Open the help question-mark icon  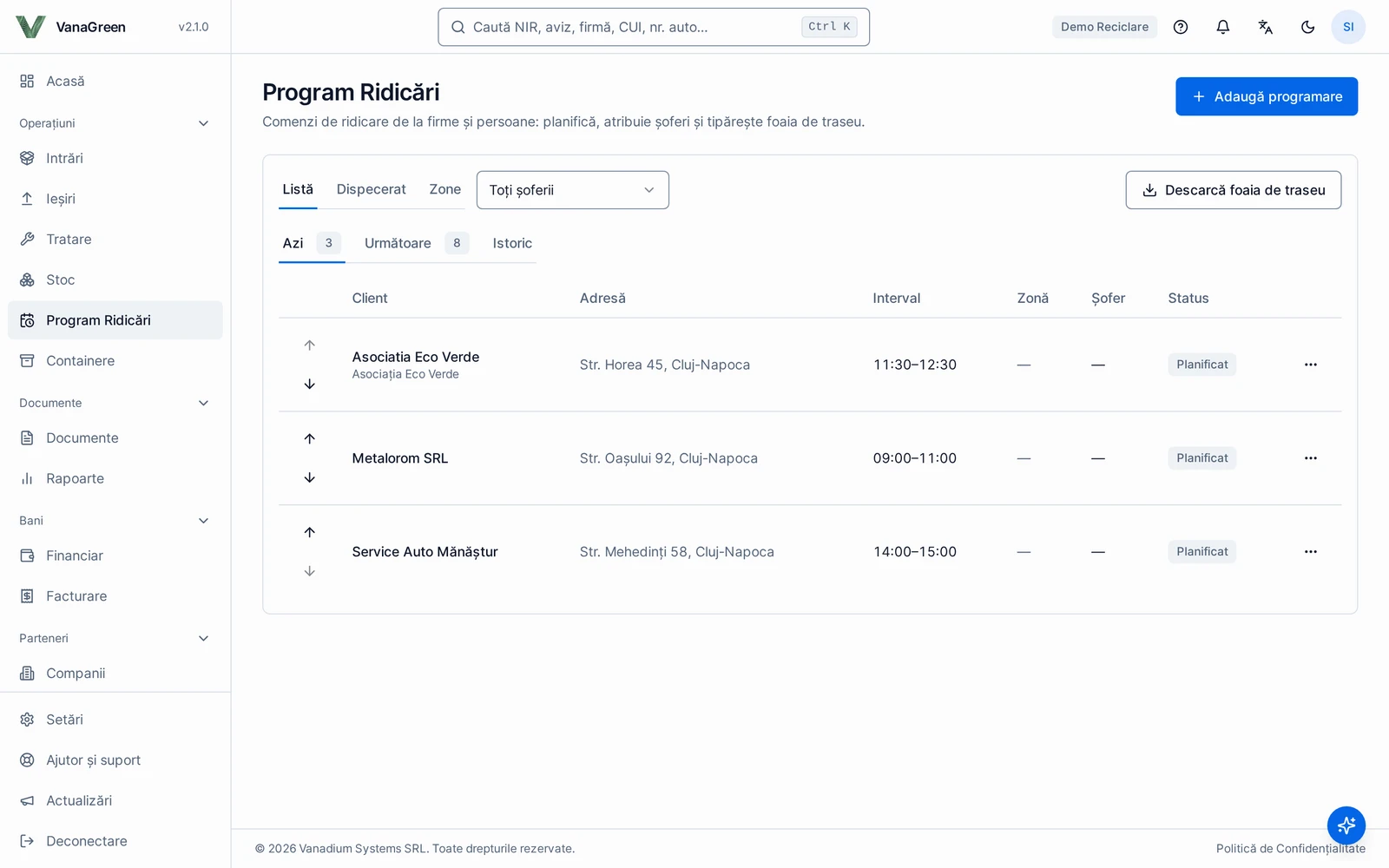(1181, 27)
